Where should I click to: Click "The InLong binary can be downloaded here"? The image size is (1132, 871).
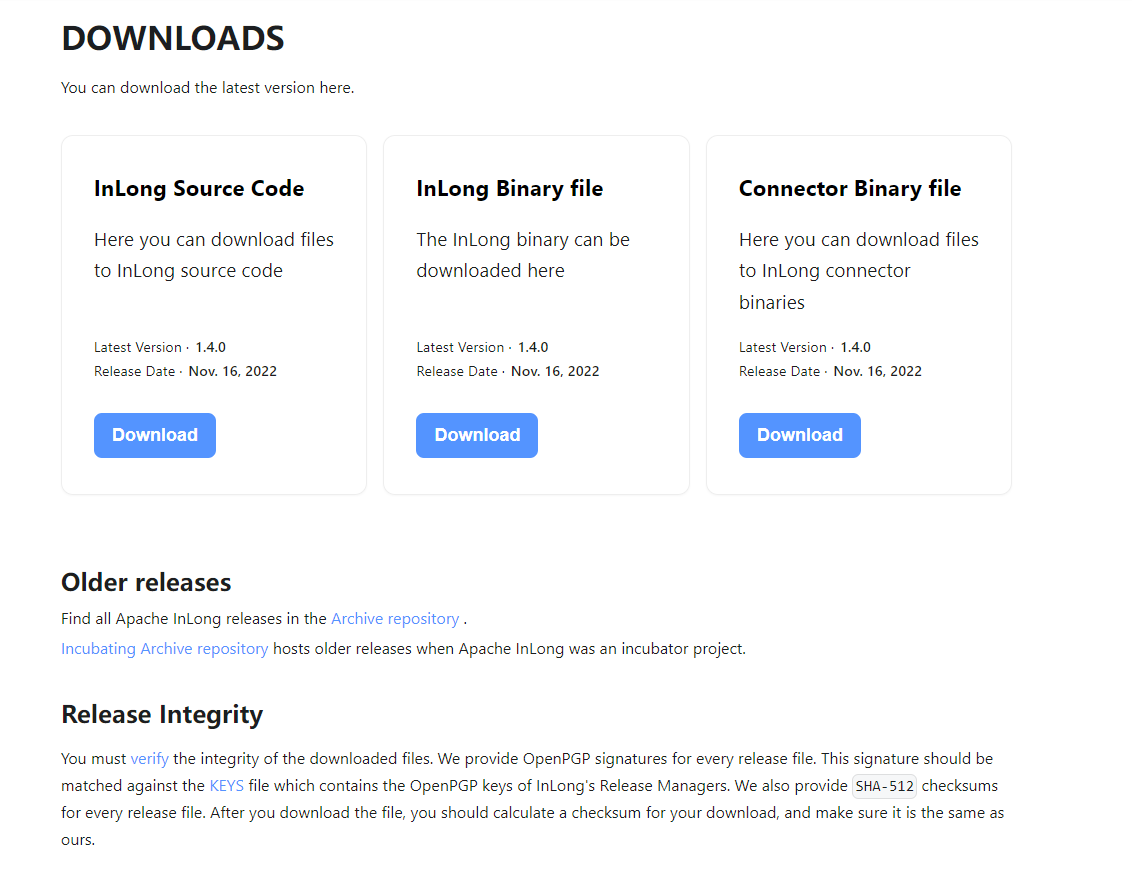click(523, 255)
